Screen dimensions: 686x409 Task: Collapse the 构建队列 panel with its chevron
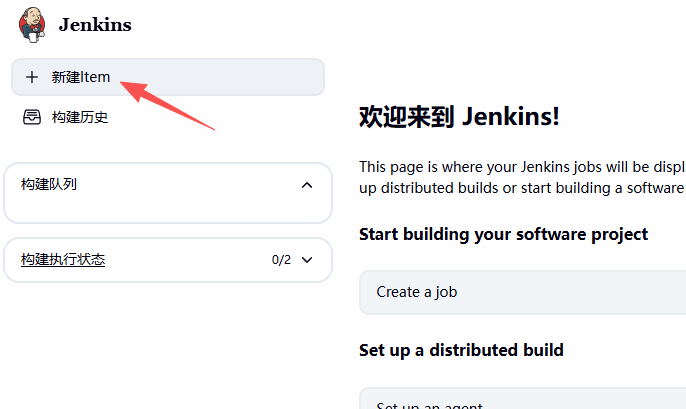click(x=307, y=185)
